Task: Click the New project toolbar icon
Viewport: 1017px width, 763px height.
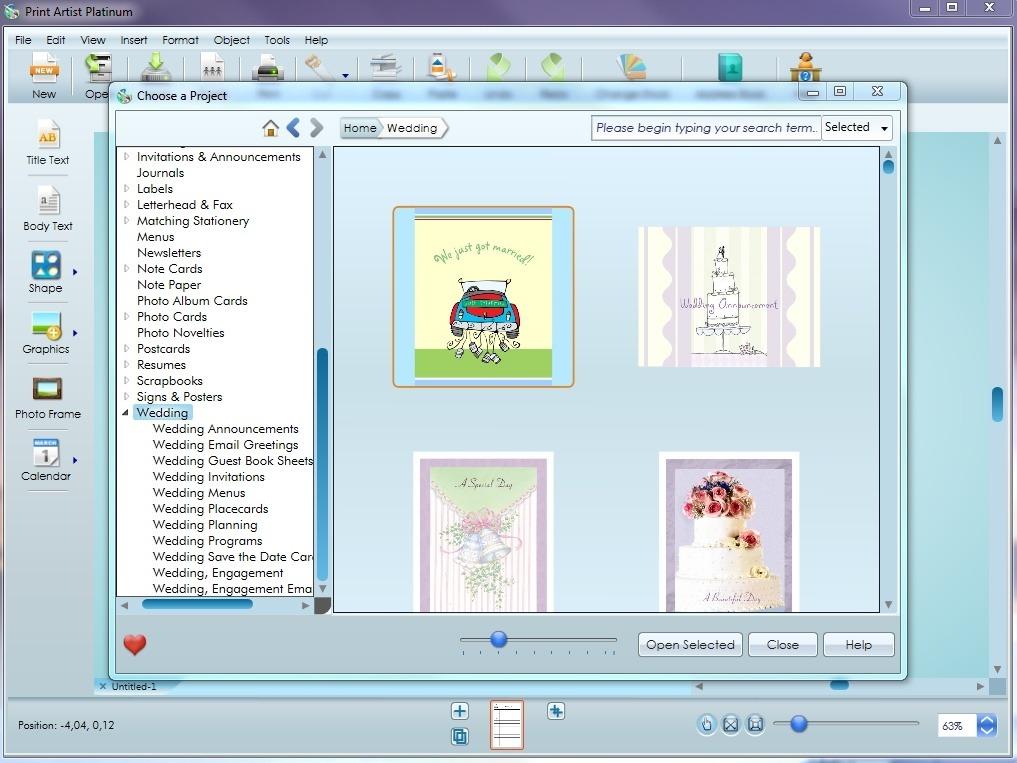Action: 44,69
